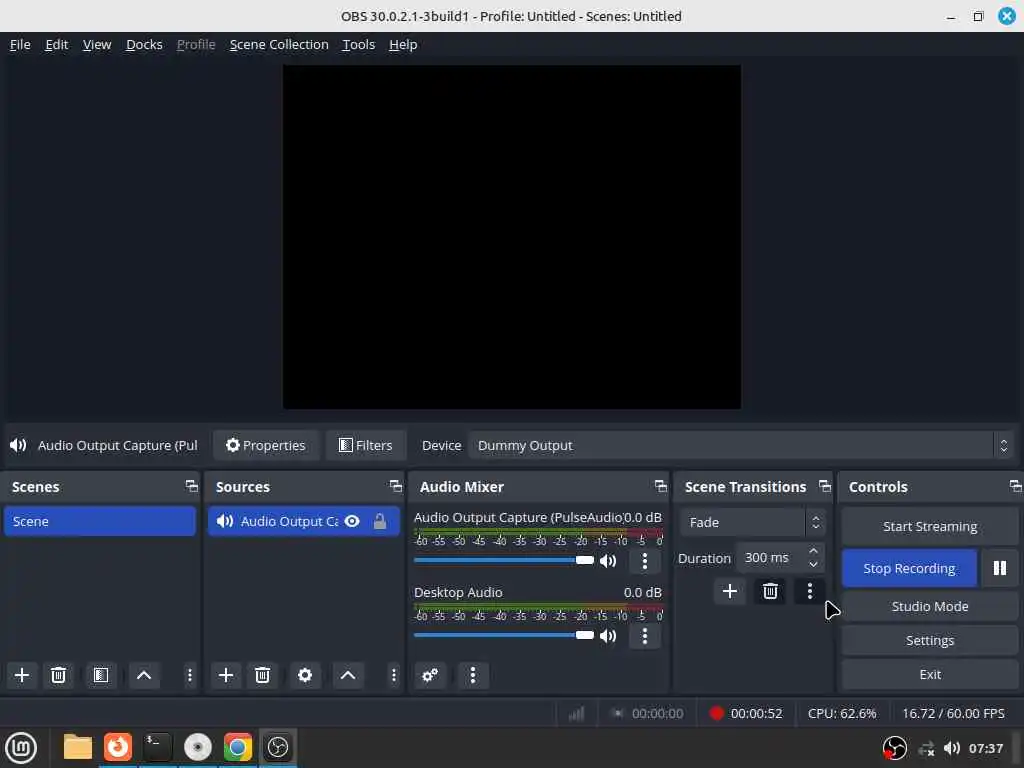Viewport: 1024px width, 768px height.
Task: Open the Tools menu
Action: (x=359, y=44)
